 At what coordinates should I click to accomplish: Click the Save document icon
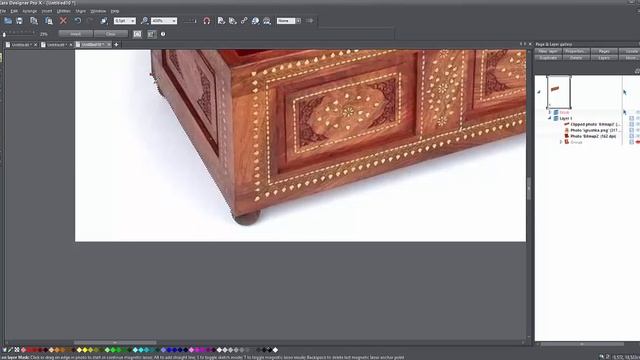pos(19,21)
